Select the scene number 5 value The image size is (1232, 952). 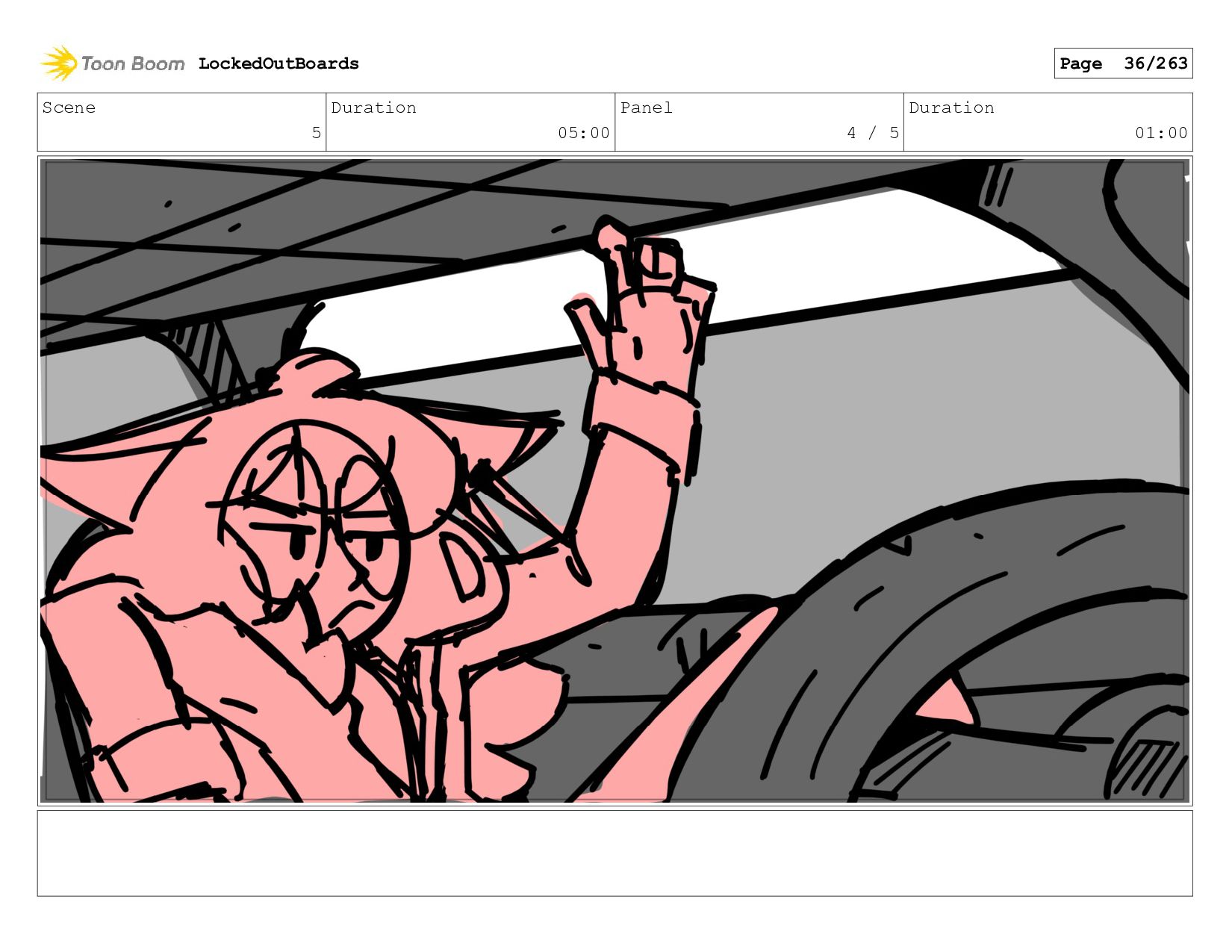[x=317, y=133]
